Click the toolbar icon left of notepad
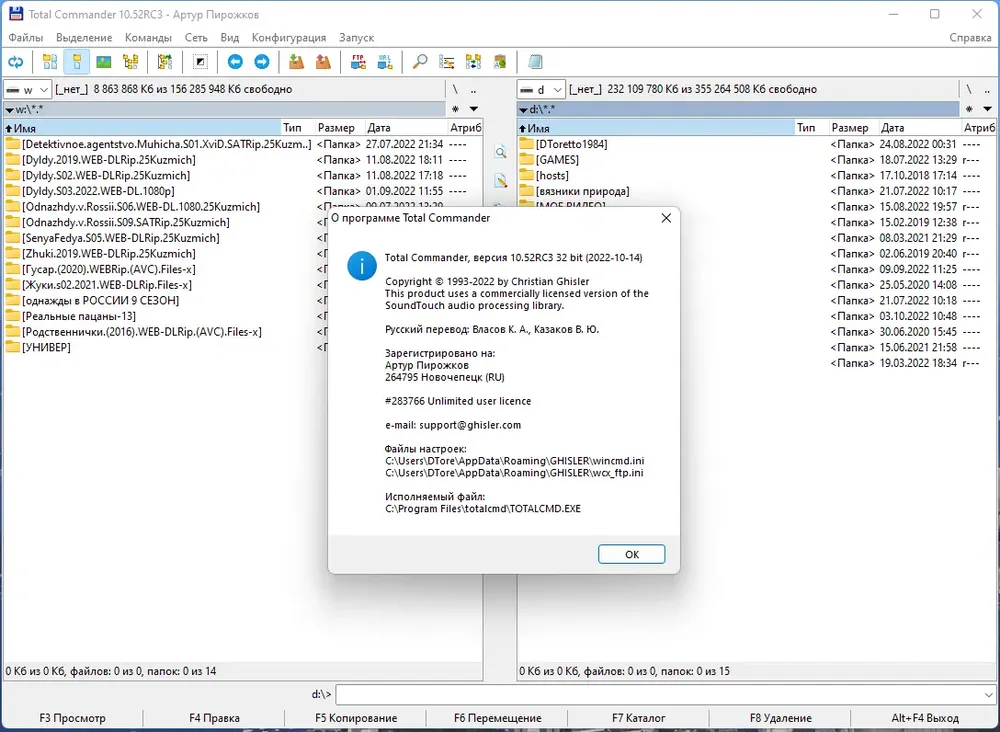Screen dimensions: 1000x732 coord(500,62)
